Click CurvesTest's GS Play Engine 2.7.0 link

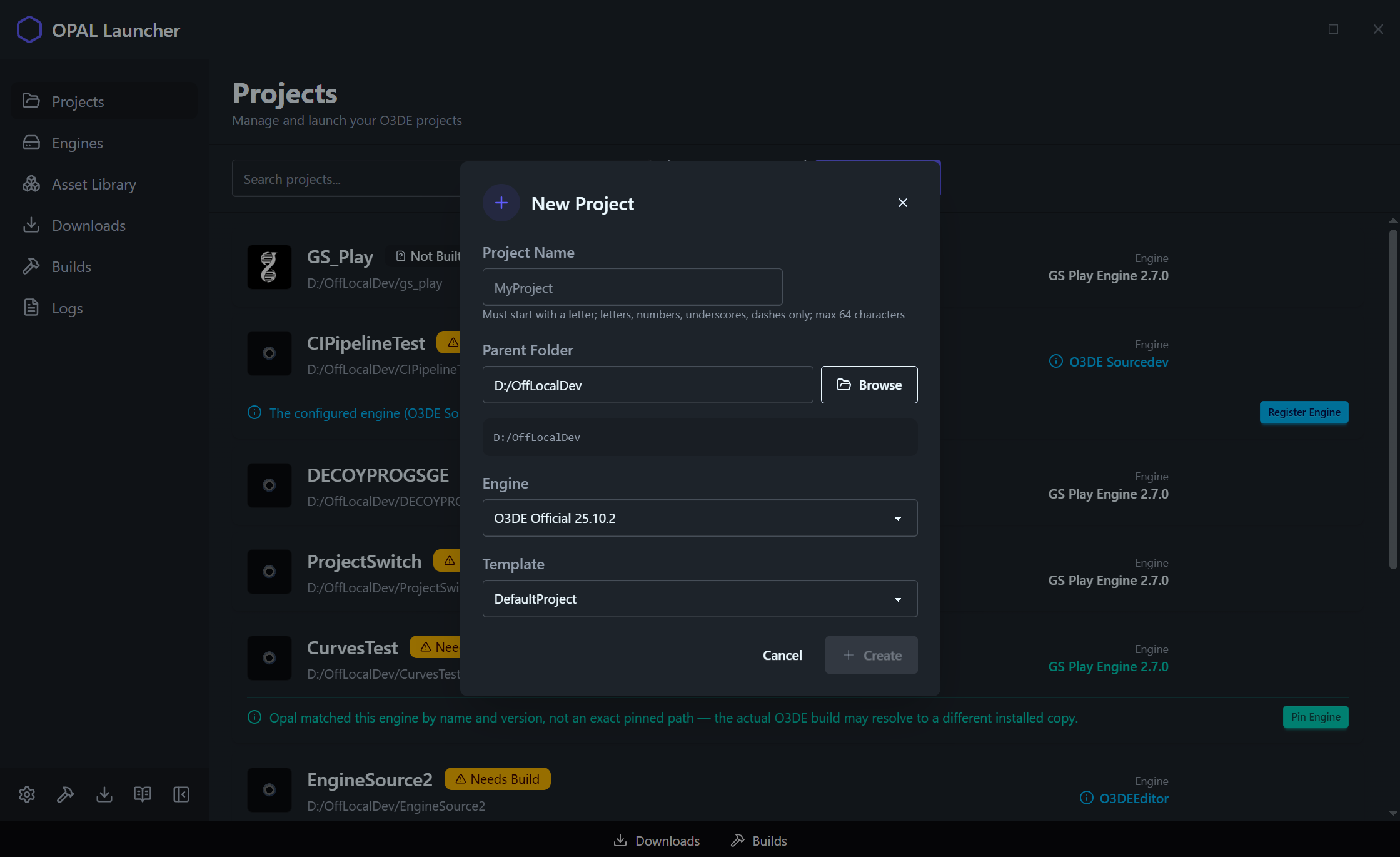pos(1108,667)
